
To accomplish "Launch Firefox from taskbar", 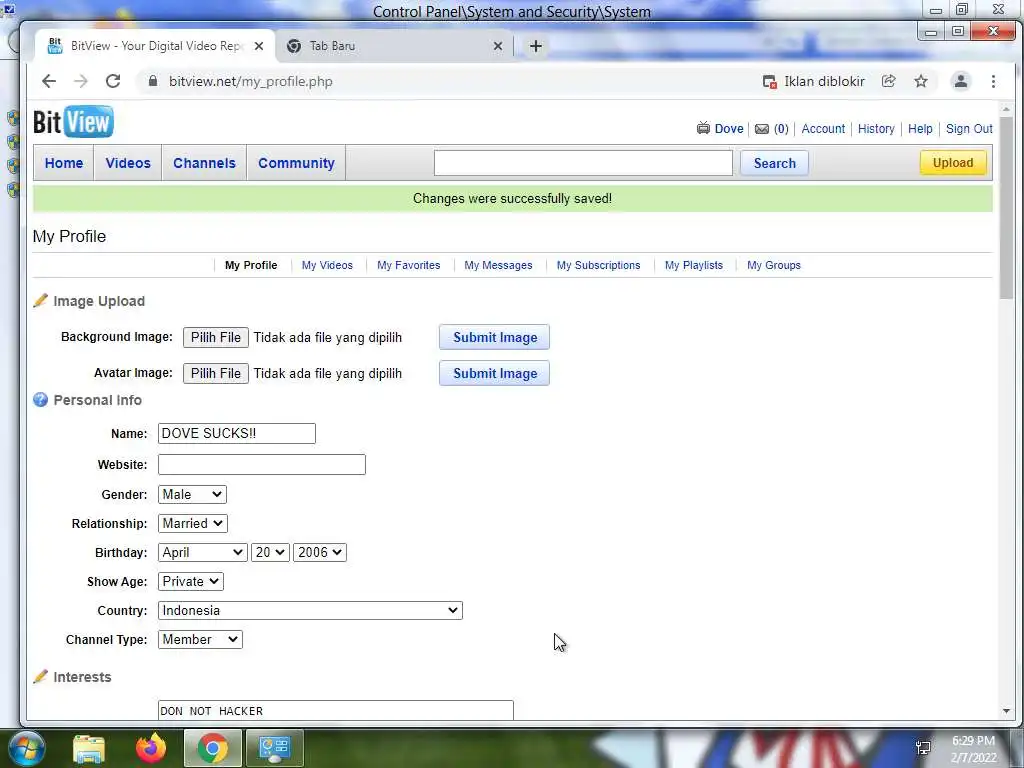I will (x=151, y=748).
